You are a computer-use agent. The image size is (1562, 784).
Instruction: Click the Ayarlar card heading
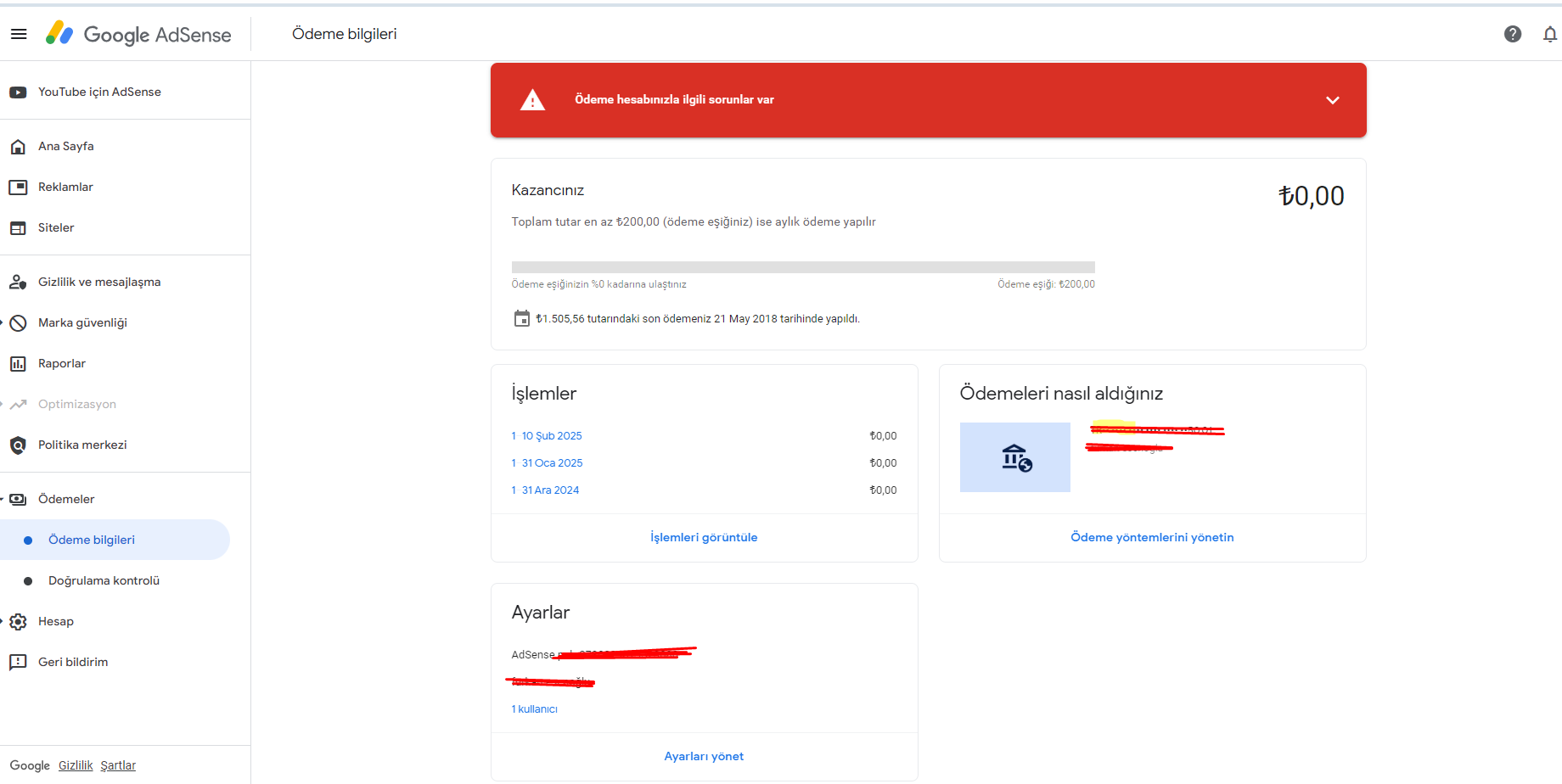pos(540,612)
